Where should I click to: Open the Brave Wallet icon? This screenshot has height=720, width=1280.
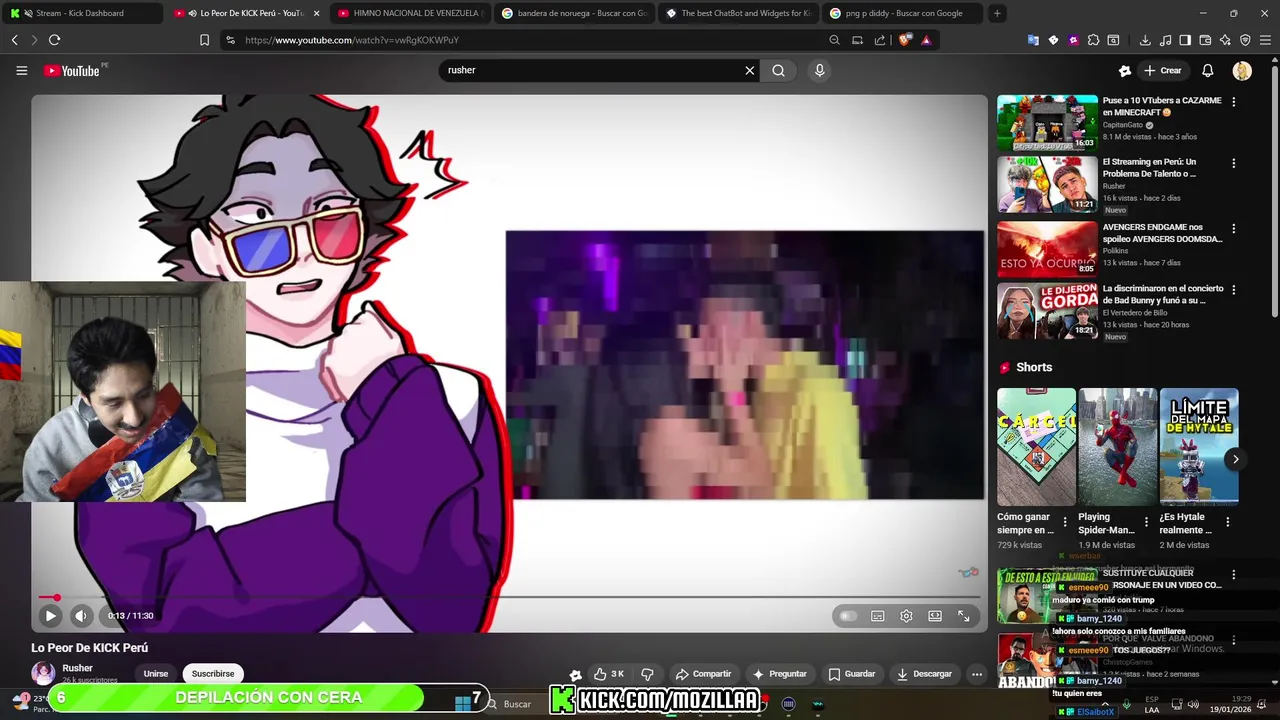pos(1205,40)
